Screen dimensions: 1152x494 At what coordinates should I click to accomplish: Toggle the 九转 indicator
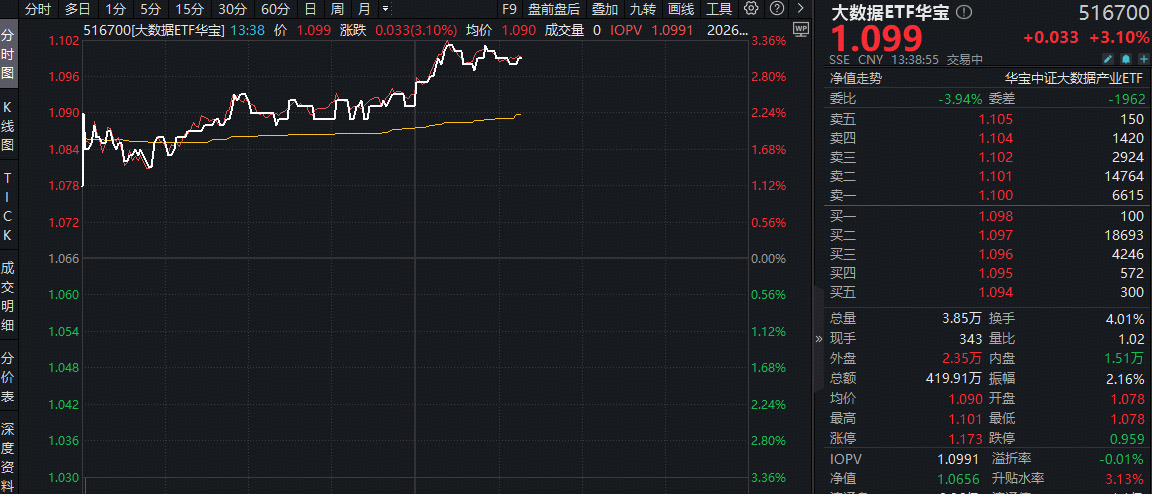coord(642,9)
